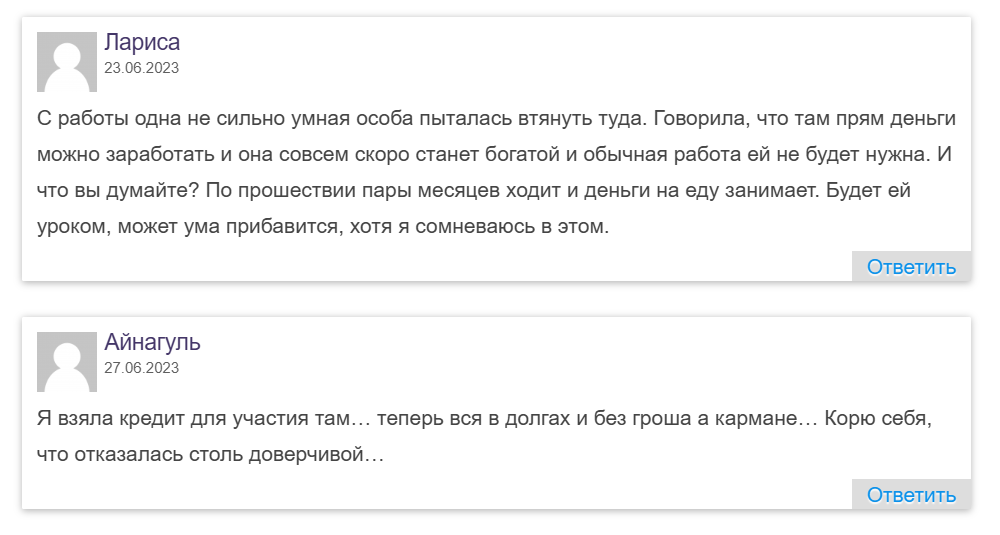The width and height of the screenshot is (1000, 535).
Task: Click Лариса's gray avatar placeholder
Action: pyautogui.click(x=66, y=61)
